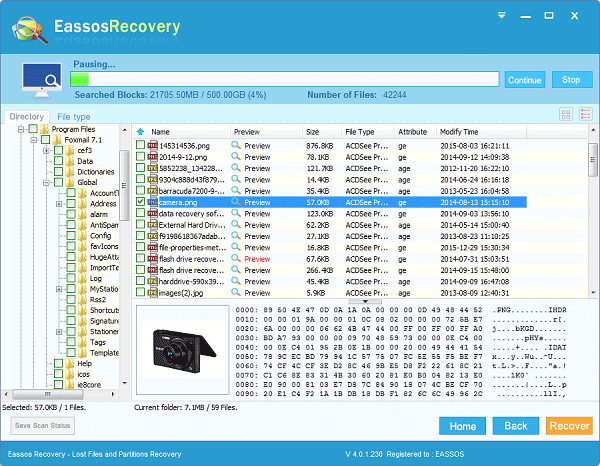The width and height of the screenshot is (600, 466).
Task: Click the preview magnifier for 145314536.png
Action: point(236,145)
